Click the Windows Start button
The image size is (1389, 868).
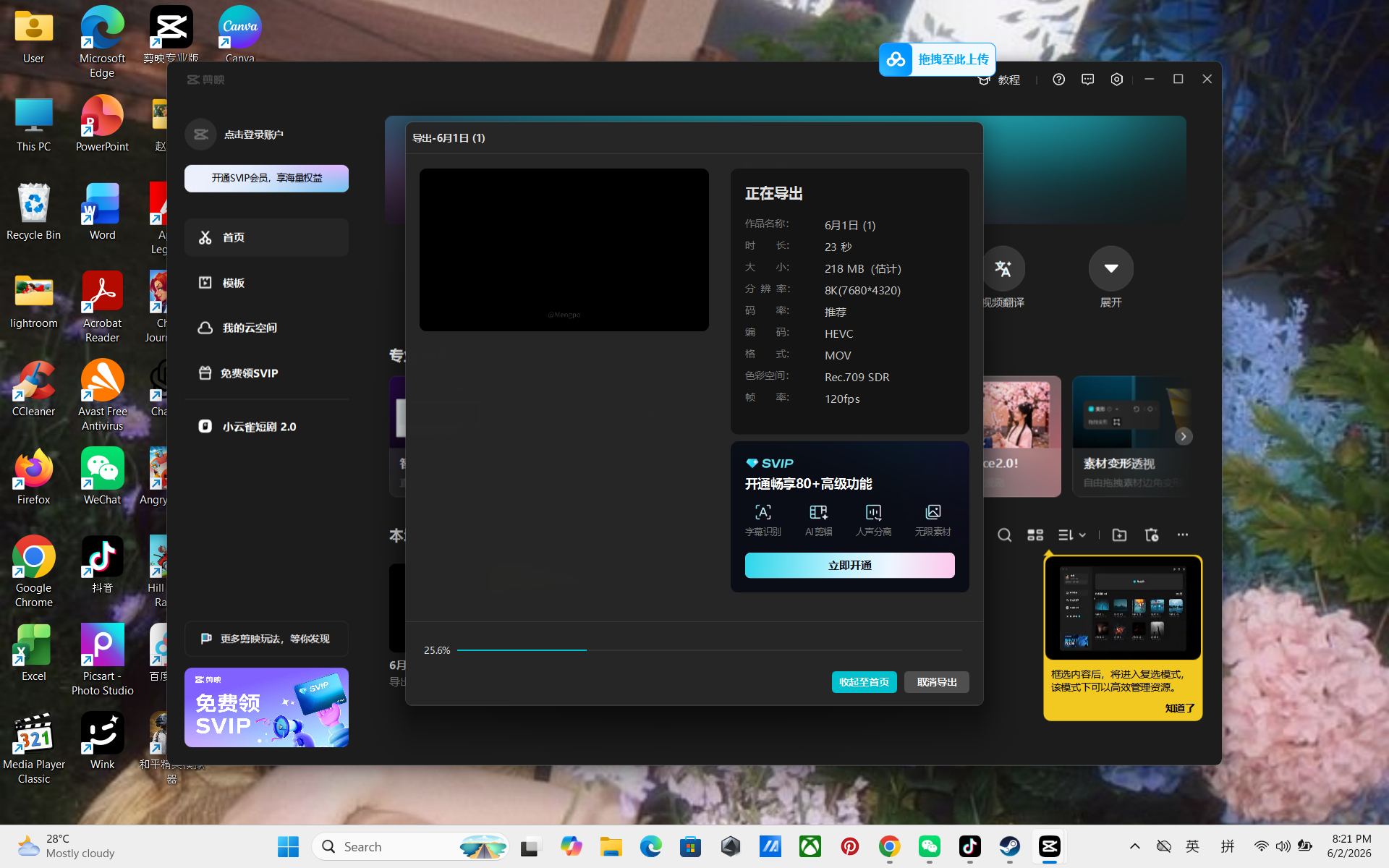(x=288, y=846)
